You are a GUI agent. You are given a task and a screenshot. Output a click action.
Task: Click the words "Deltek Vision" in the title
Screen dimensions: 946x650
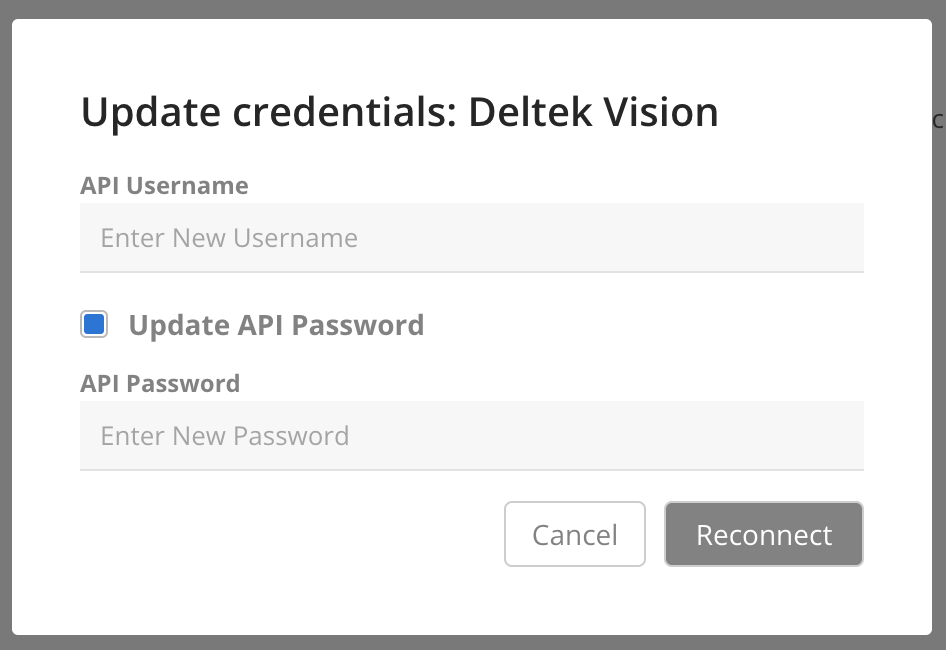(x=593, y=112)
